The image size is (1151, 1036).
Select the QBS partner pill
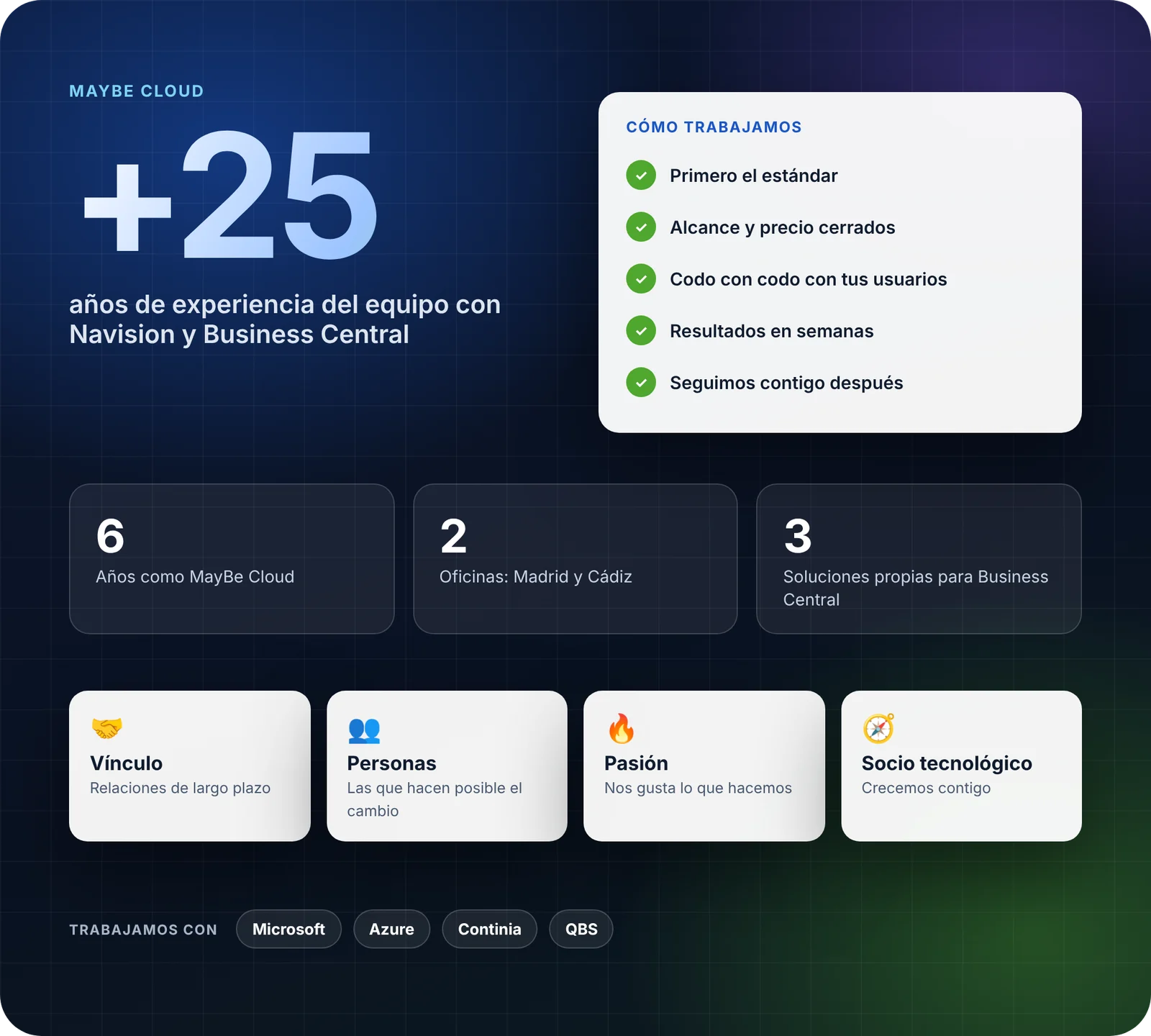[581, 929]
